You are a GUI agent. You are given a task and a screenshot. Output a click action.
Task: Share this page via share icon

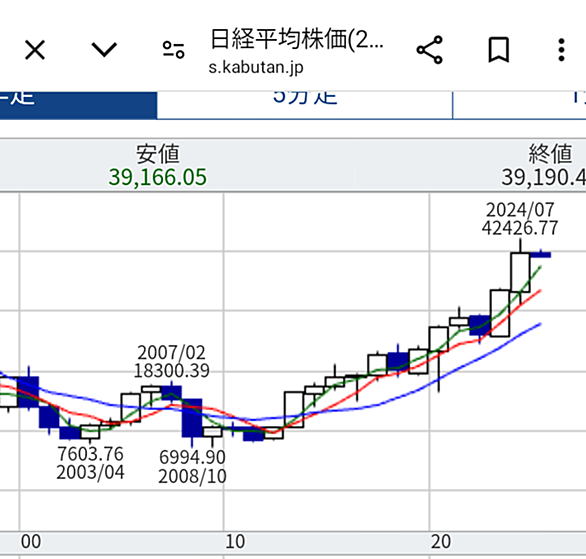click(430, 50)
